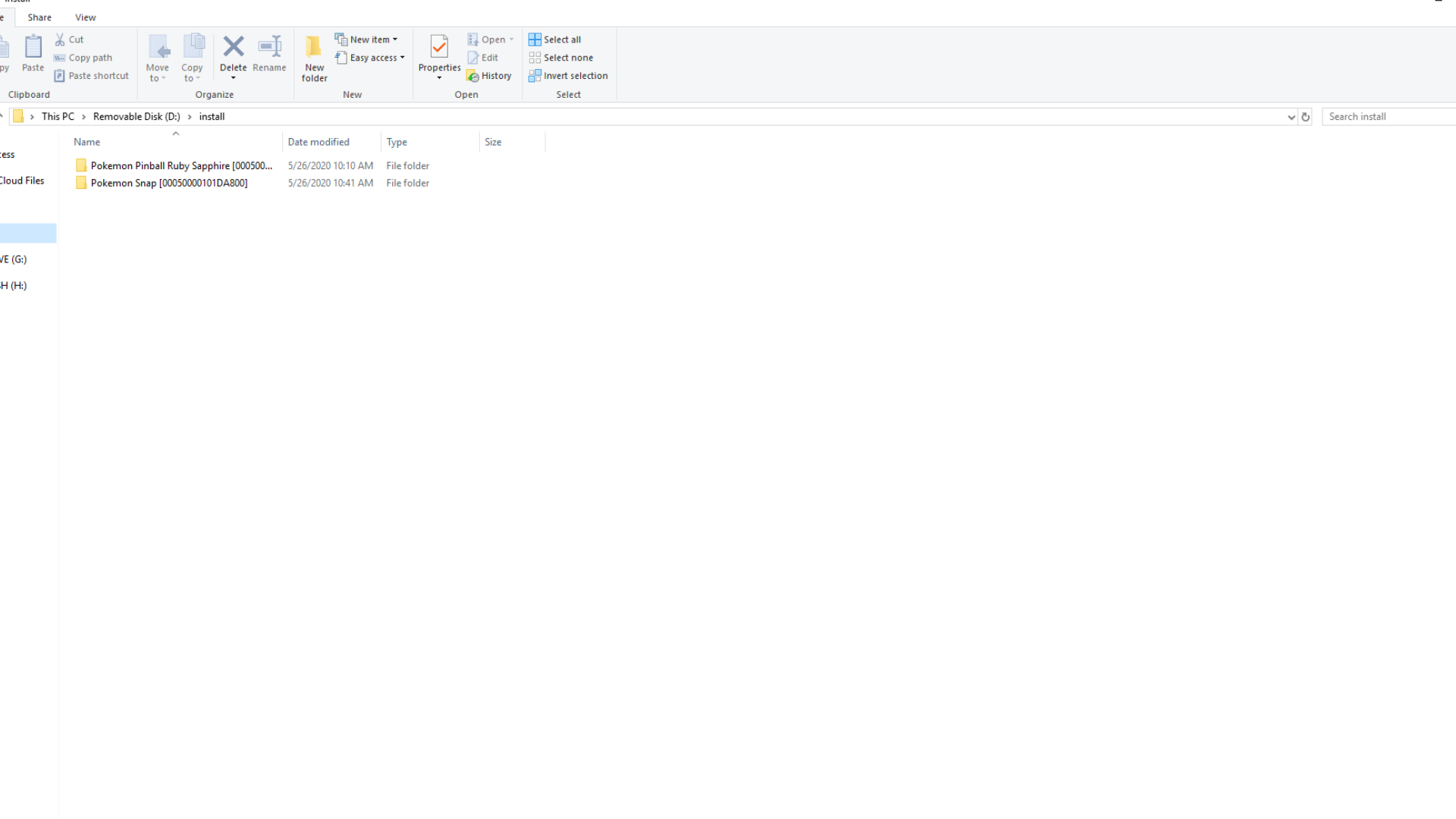Image resolution: width=1456 pixels, height=819 pixels.
Task: Click the install breadcrumb segment
Action: tap(212, 117)
